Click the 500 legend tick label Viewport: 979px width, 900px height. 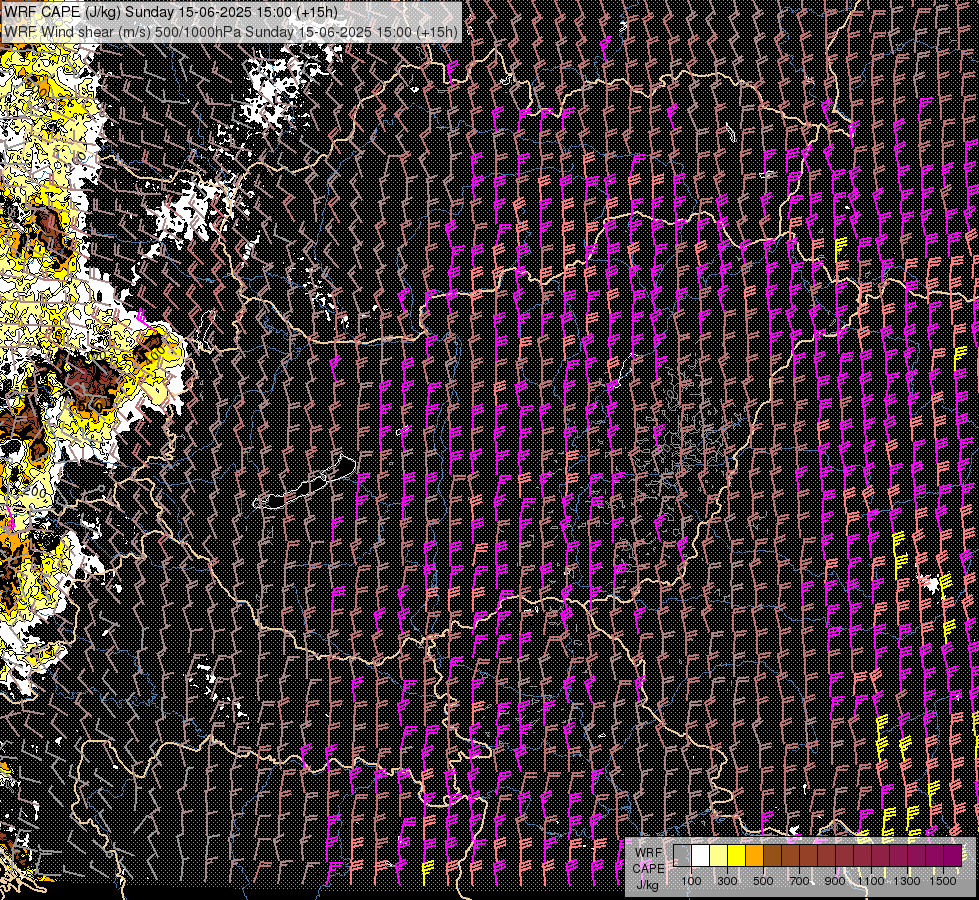(x=763, y=881)
